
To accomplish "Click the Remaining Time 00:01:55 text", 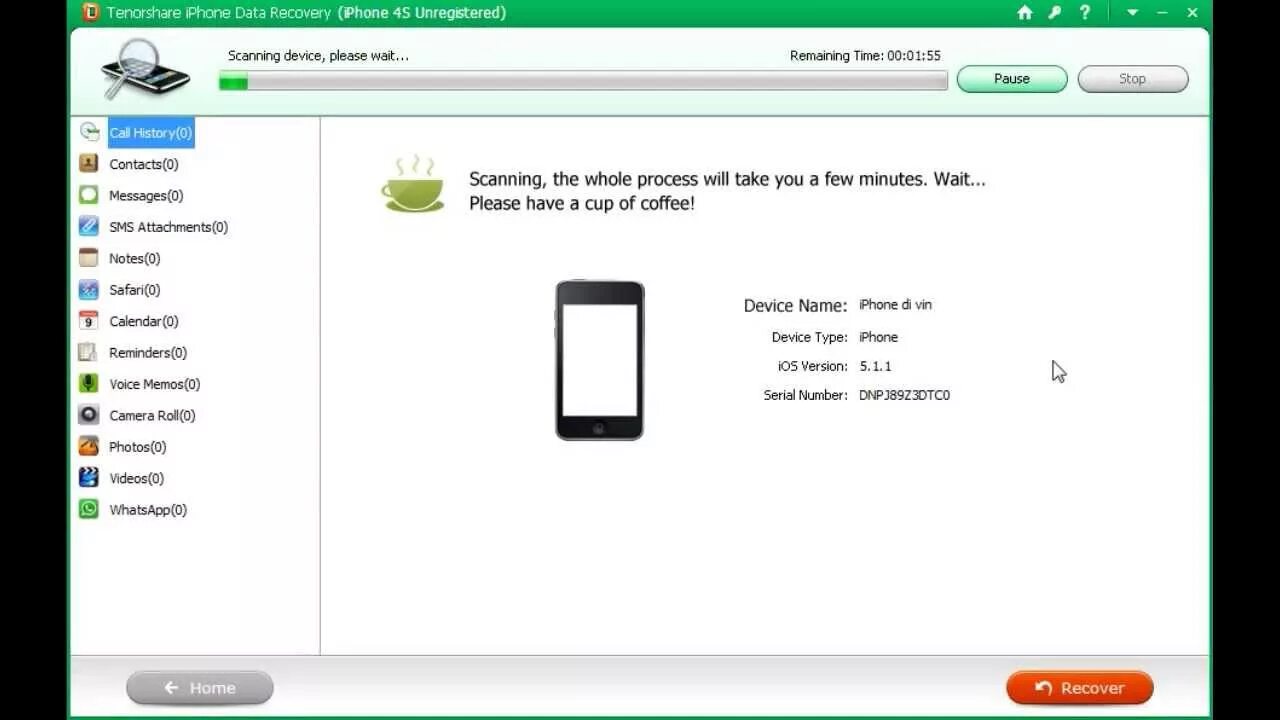I will click(x=865, y=56).
